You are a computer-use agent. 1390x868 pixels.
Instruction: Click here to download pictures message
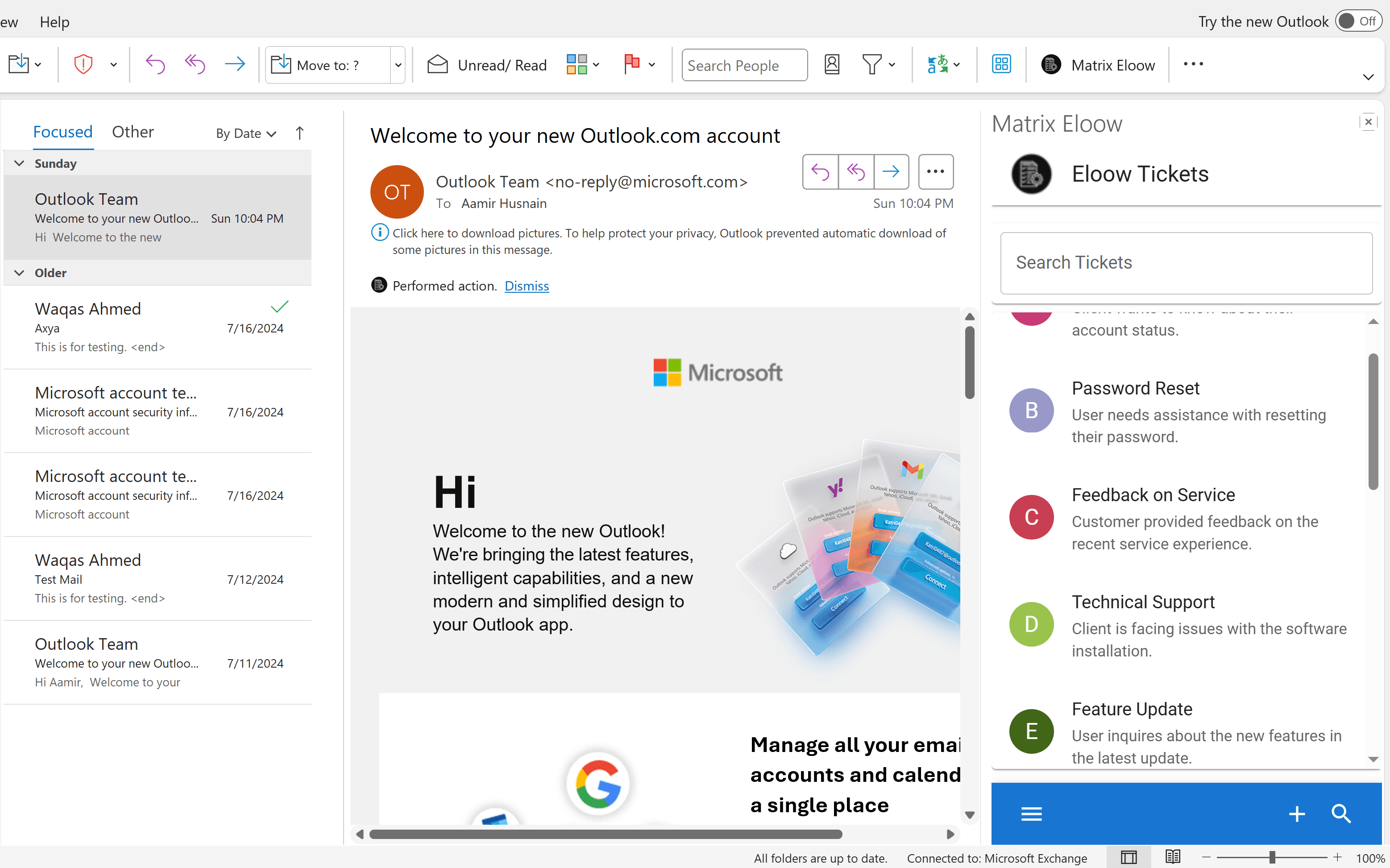click(668, 241)
